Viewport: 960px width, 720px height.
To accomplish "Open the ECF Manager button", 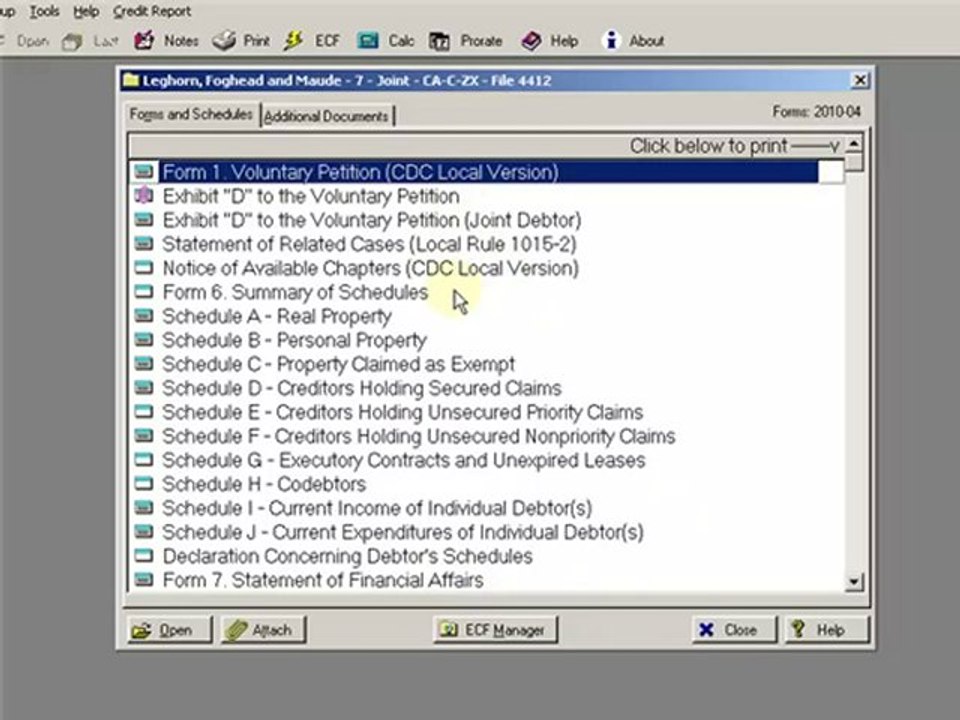I will [495, 630].
